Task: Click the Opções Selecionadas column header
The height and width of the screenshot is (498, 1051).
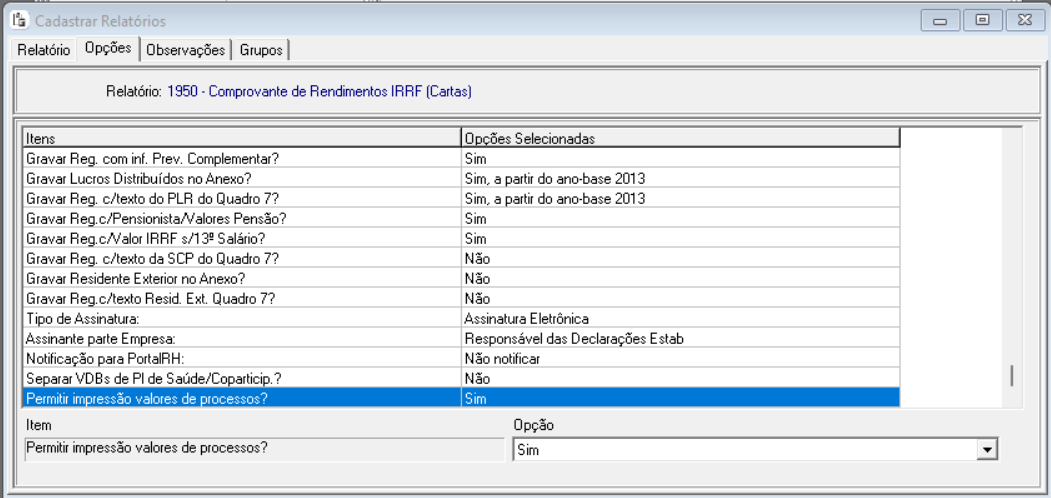Action: (x=680, y=138)
